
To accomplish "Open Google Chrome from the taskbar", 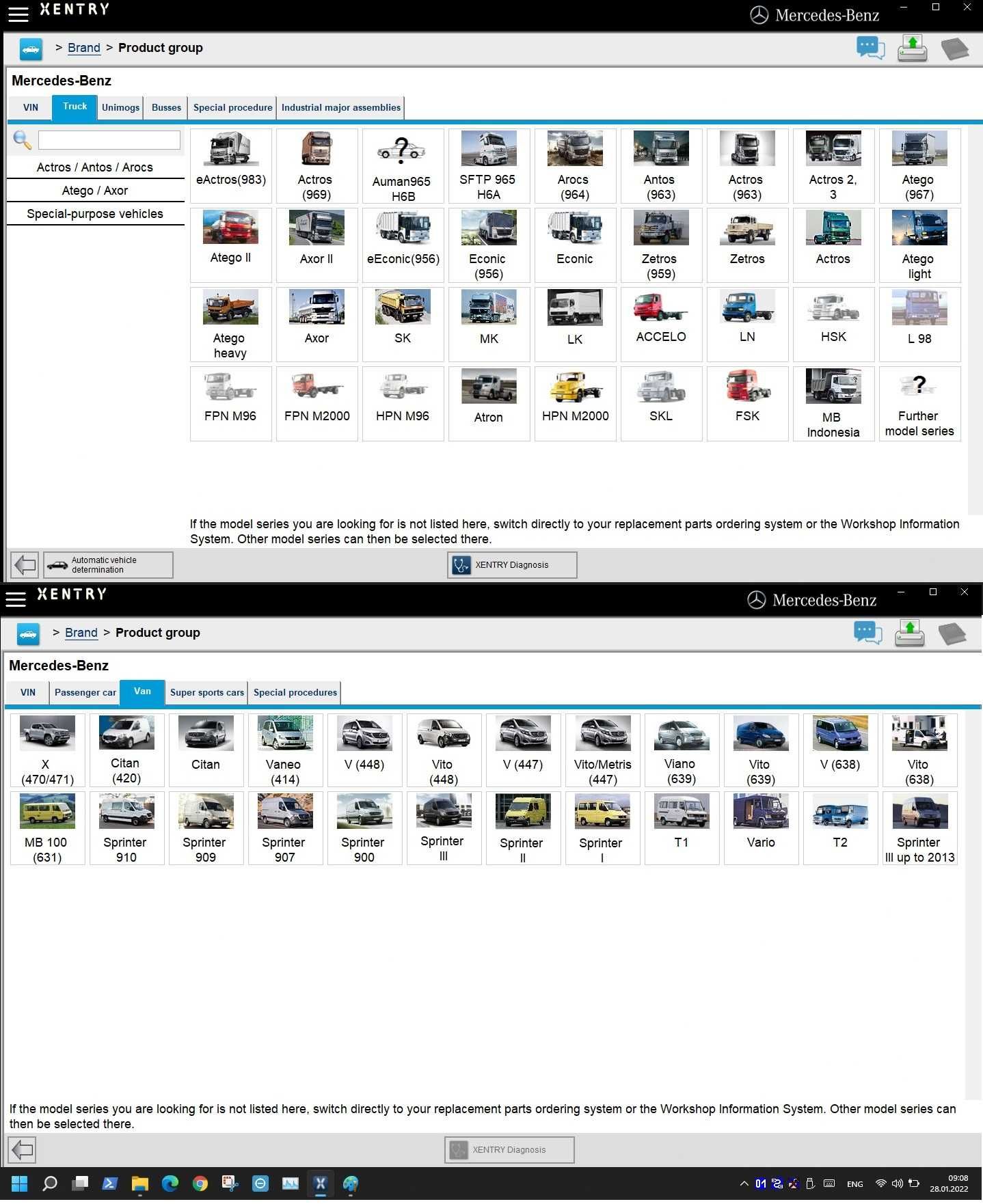I will (x=200, y=1184).
